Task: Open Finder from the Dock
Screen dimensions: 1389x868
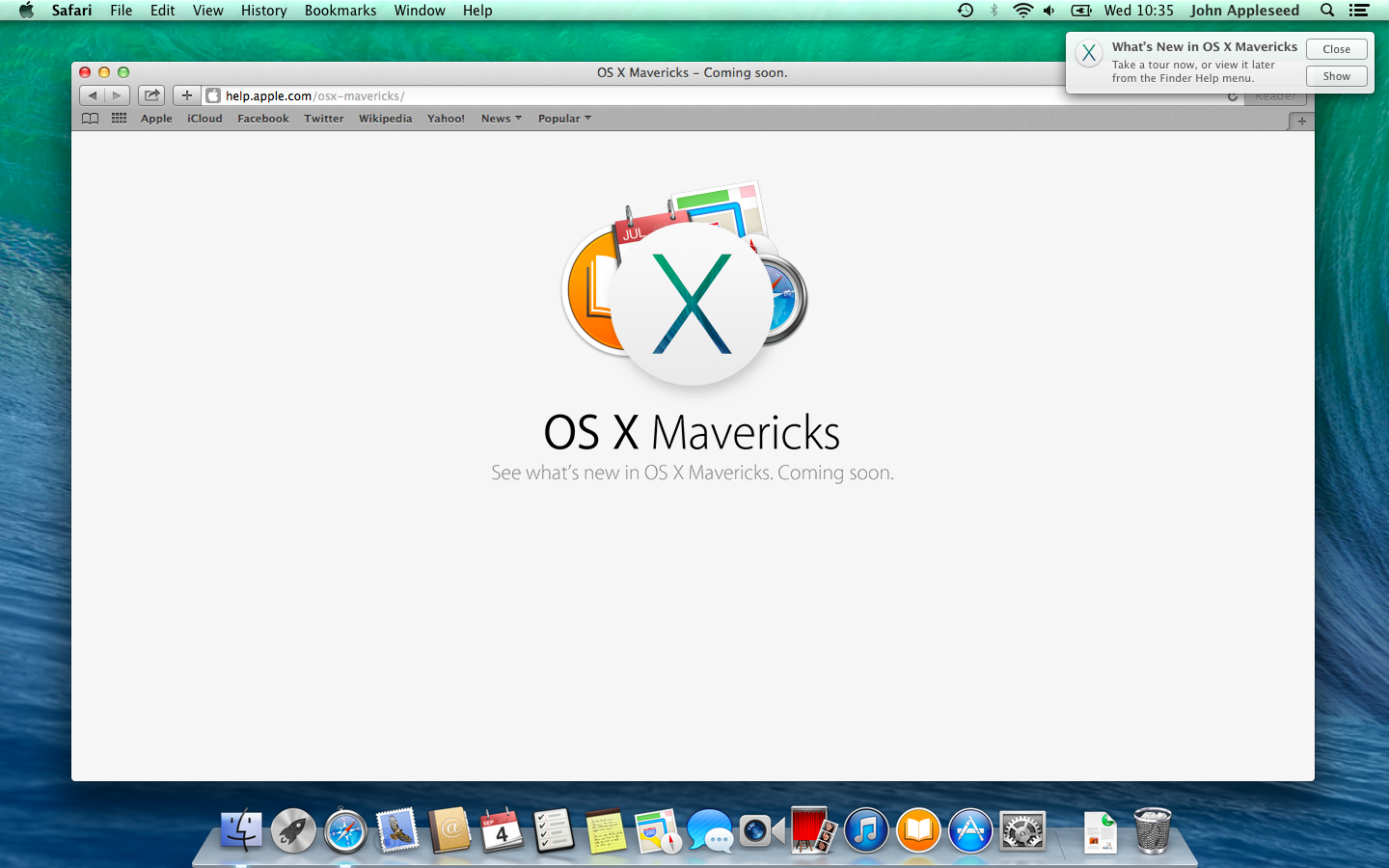Action: [241, 829]
